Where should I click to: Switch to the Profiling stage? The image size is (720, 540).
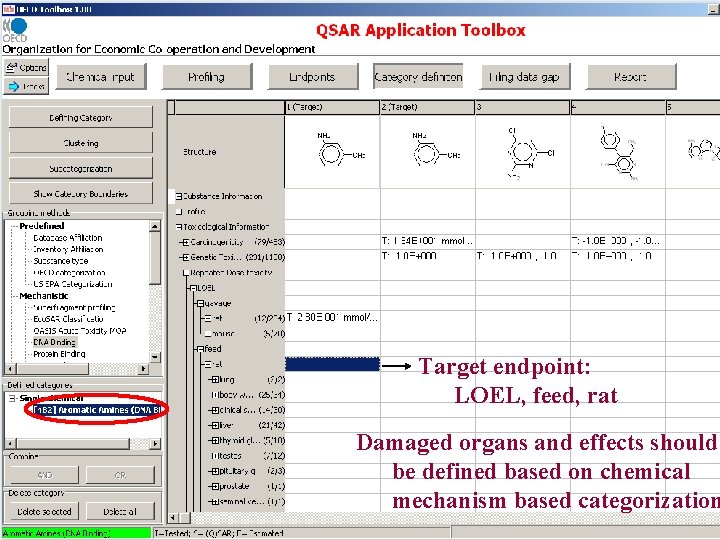(207, 77)
